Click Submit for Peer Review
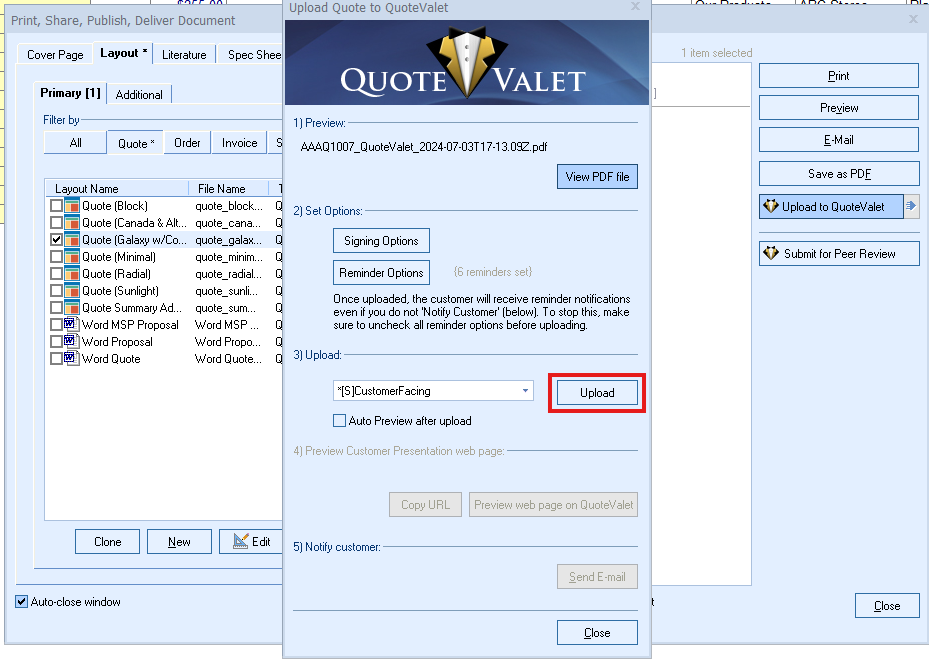The height and width of the screenshot is (662, 929). [839, 254]
